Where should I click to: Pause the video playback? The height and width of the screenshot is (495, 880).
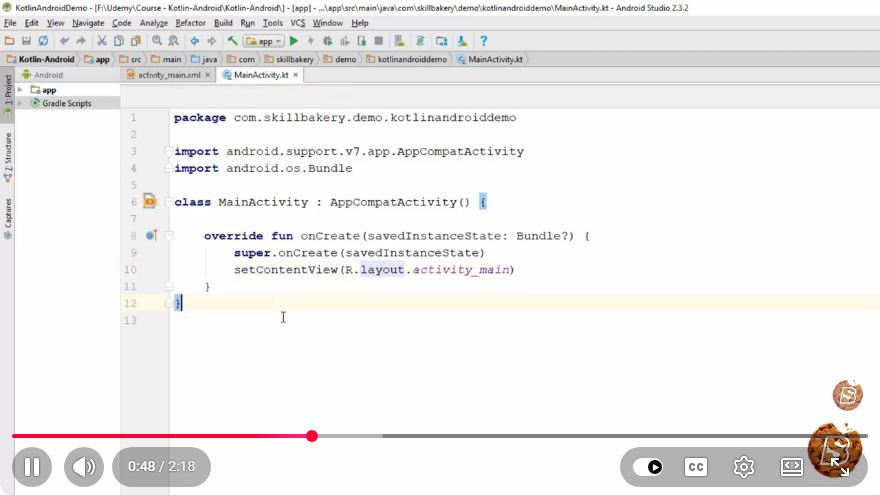32,466
